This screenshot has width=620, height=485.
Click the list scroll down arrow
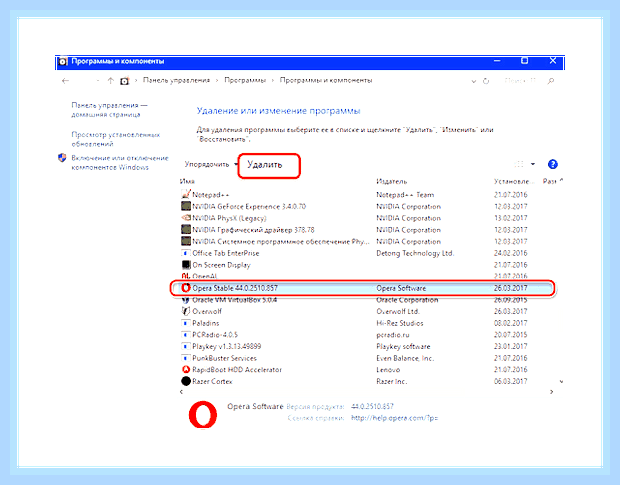pyautogui.click(x=561, y=382)
